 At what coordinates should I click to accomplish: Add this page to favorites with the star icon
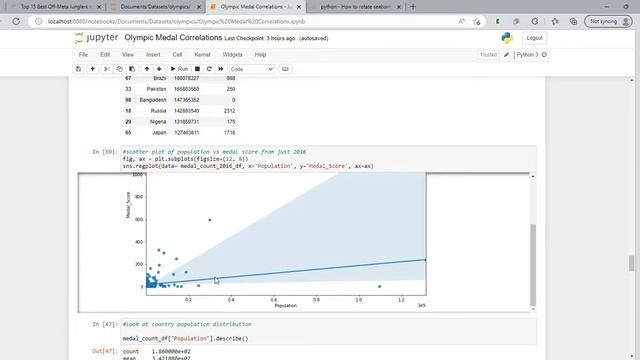(x=476, y=22)
